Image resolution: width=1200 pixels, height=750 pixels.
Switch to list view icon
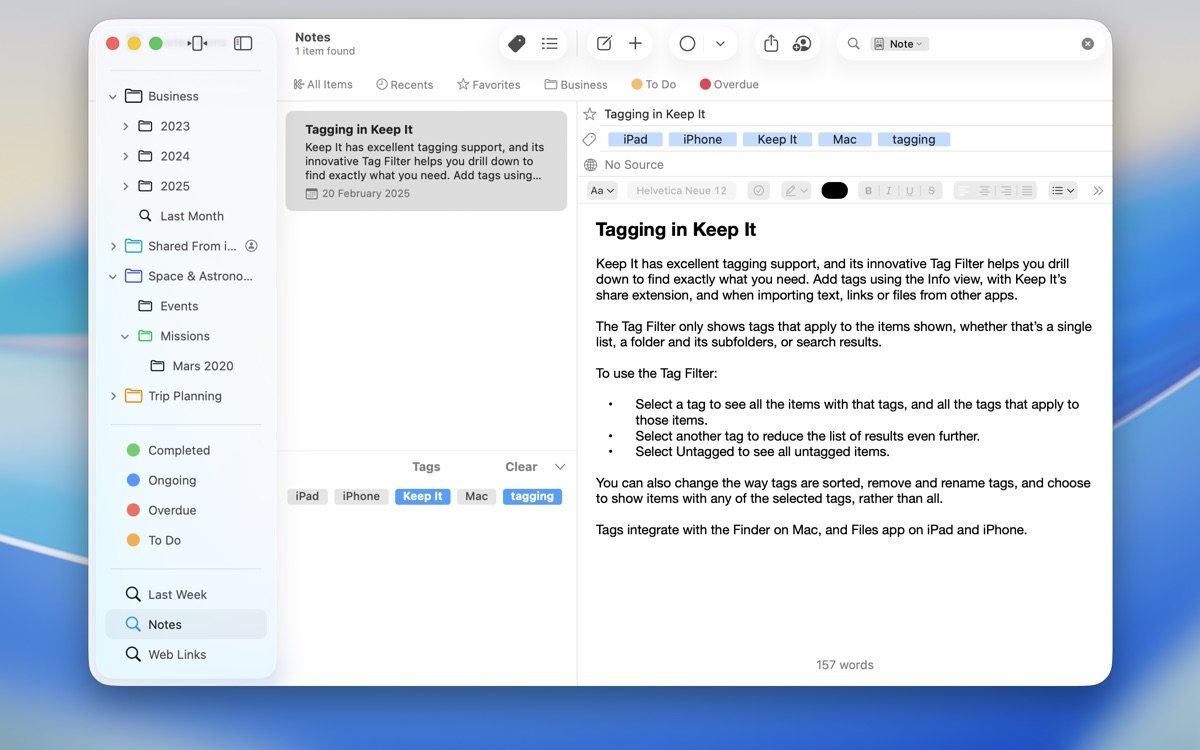pos(550,44)
